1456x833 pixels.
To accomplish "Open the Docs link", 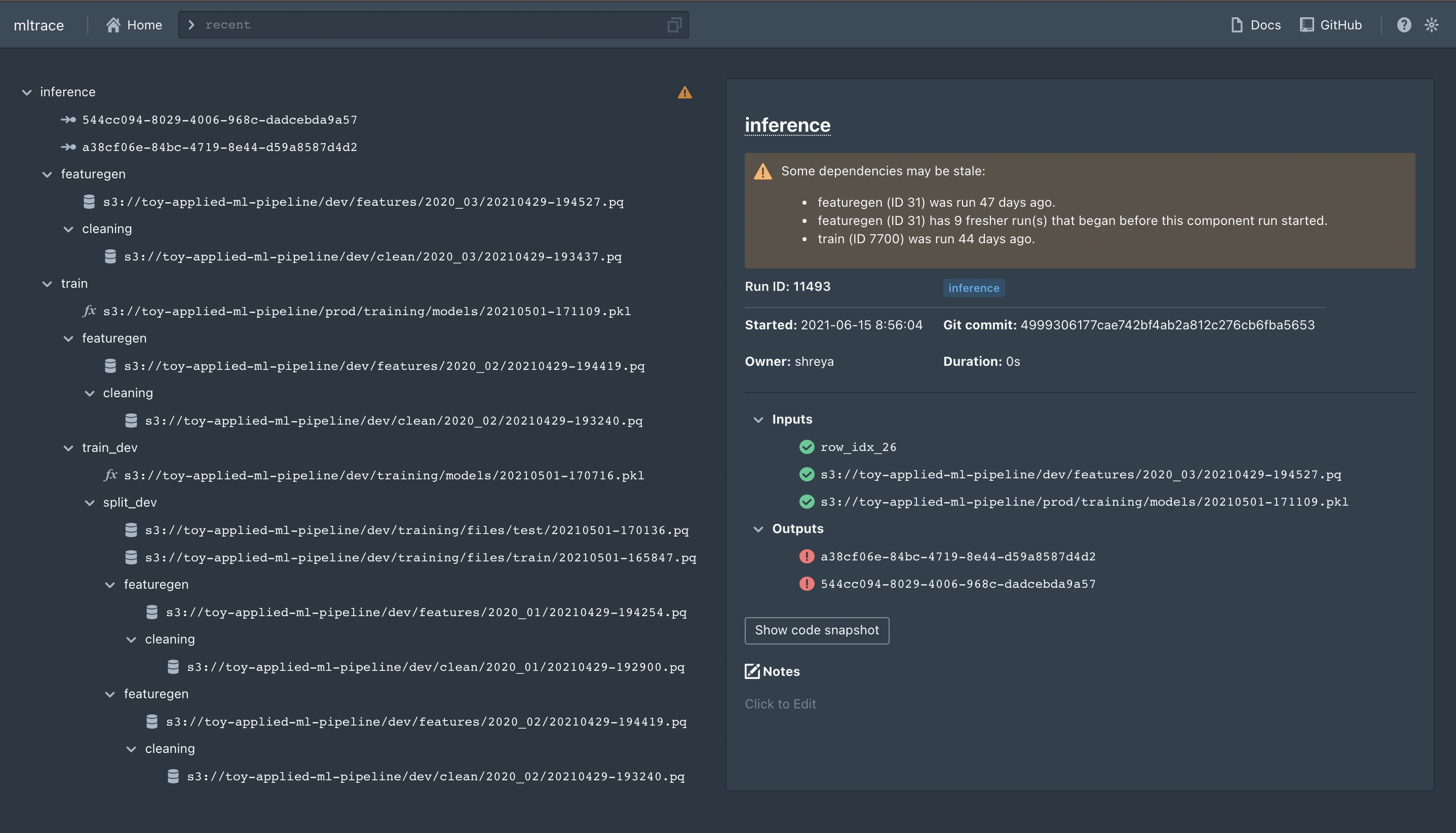I will click(1256, 25).
